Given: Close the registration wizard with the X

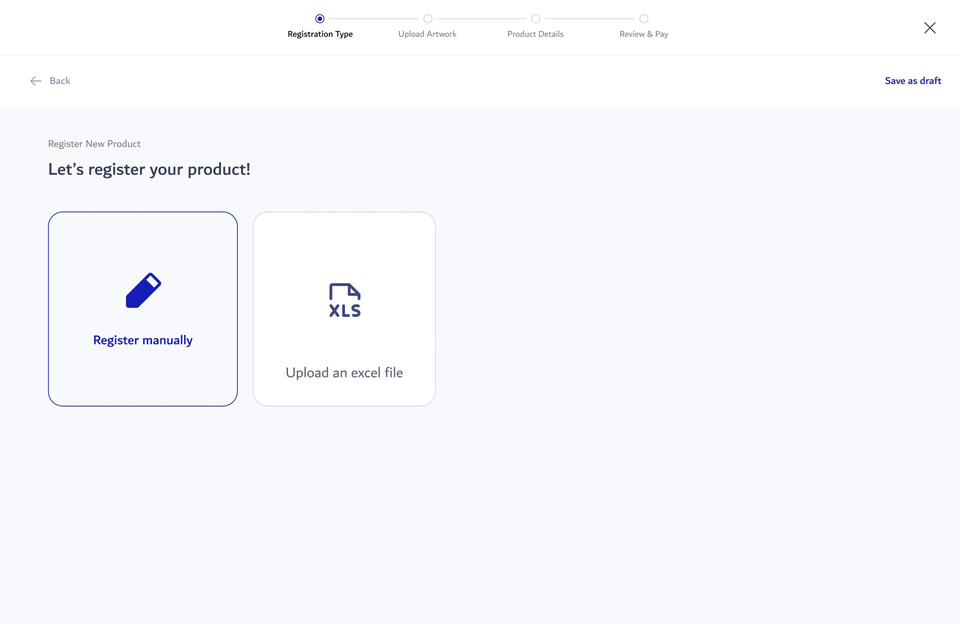Looking at the screenshot, I should [x=929, y=28].
